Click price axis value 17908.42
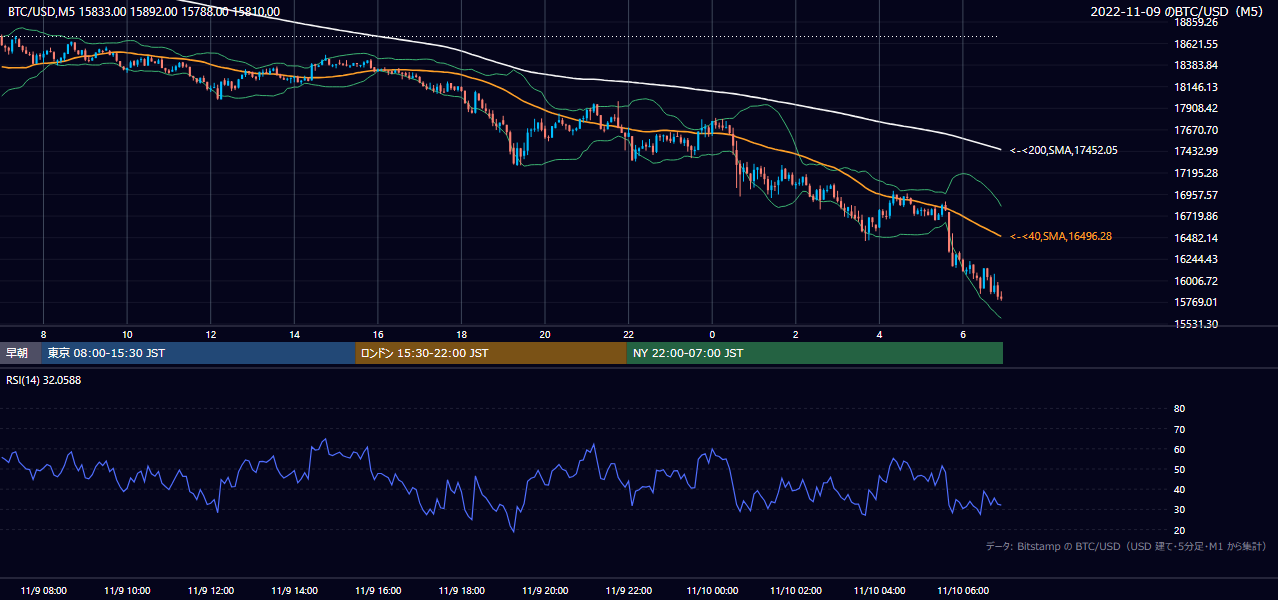Screen dimensions: 1278x600 [1195, 108]
